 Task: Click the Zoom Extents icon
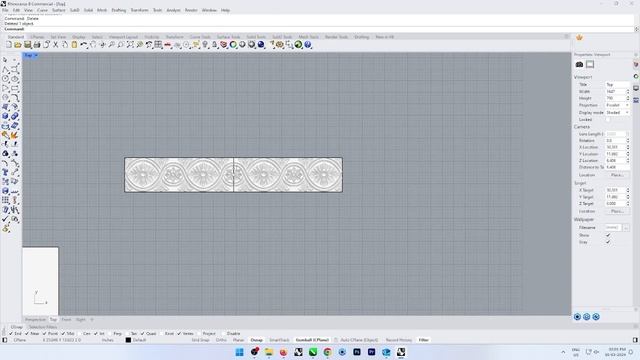(130, 45)
